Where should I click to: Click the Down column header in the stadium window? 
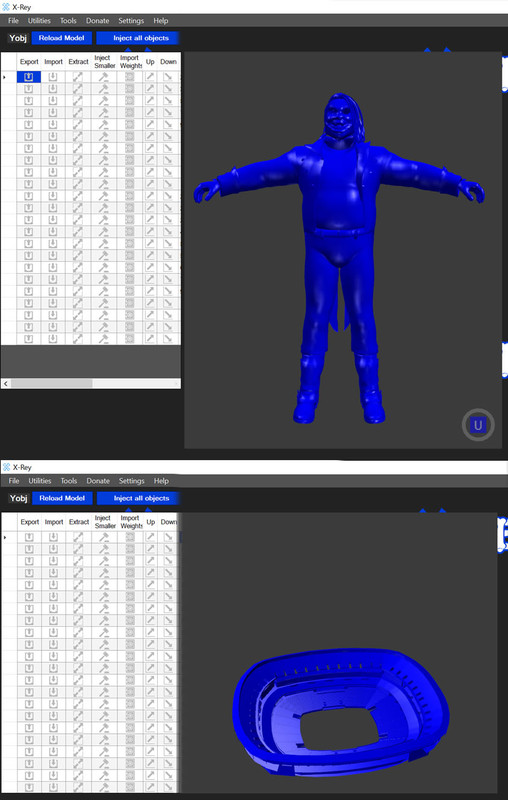tap(168, 522)
